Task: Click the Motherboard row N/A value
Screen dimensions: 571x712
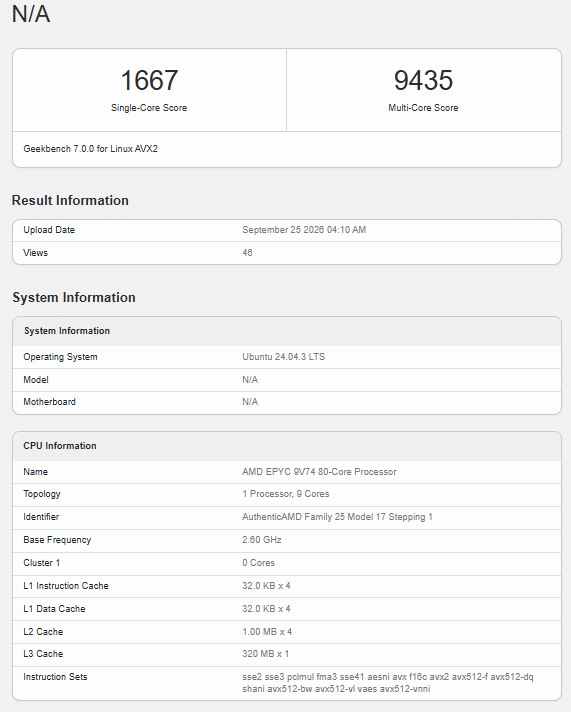Action: point(250,402)
